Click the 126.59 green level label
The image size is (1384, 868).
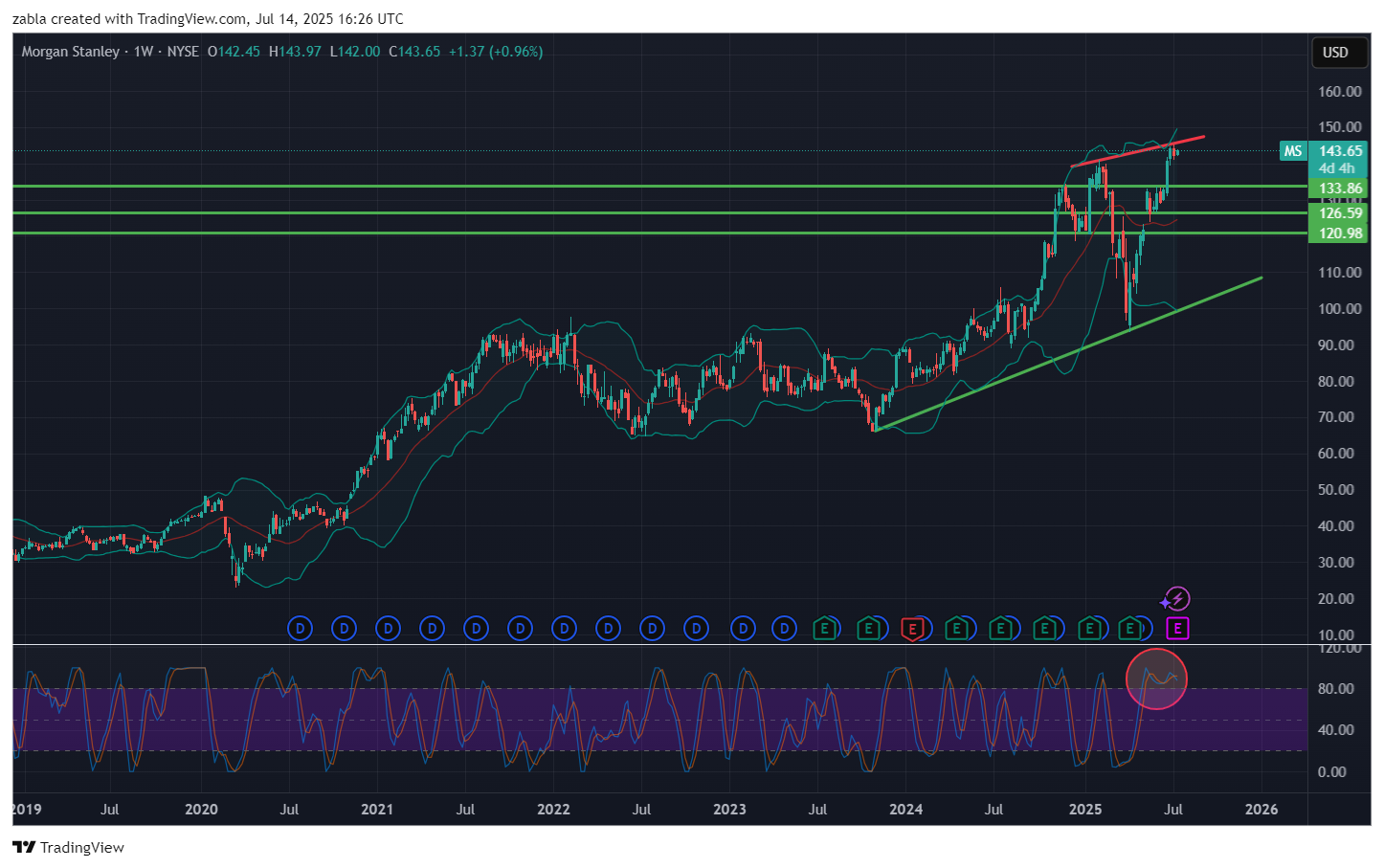tap(1340, 213)
